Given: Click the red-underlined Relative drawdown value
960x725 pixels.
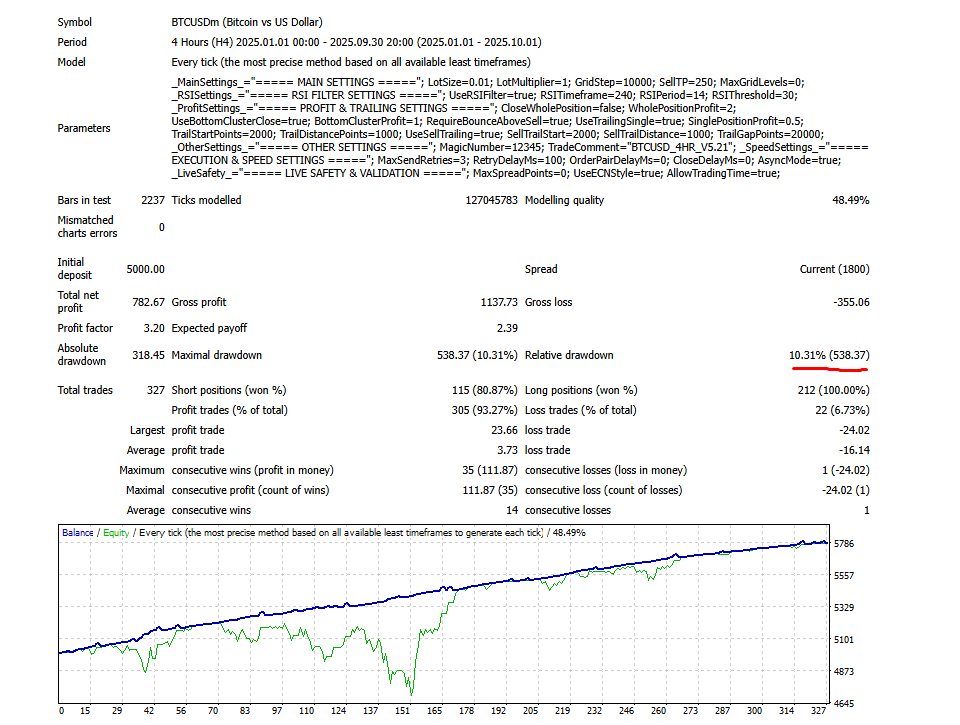Looking at the screenshot, I should point(828,355).
